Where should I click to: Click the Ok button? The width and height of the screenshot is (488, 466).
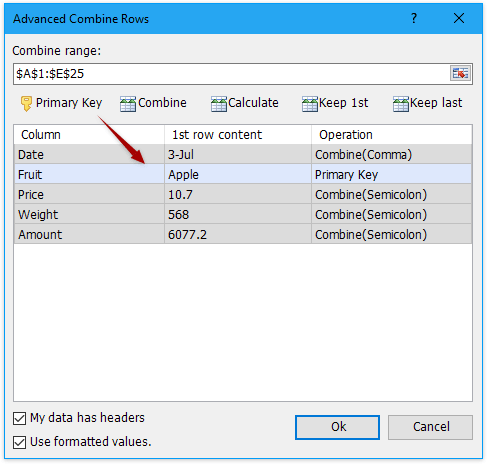pos(337,427)
